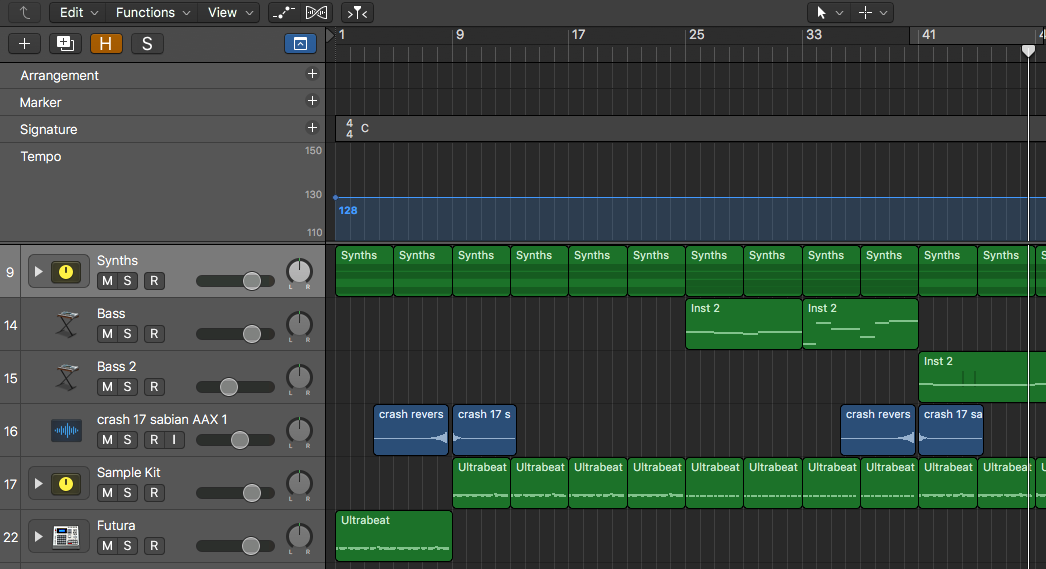This screenshot has height=569, width=1046.
Task: Open the secondary crosshair tool dropdown
Action: (x=873, y=12)
